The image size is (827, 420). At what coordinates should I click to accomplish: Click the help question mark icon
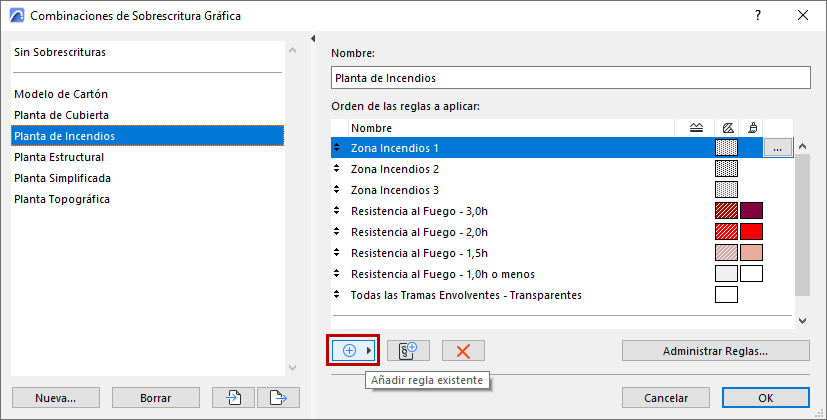(x=759, y=16)
